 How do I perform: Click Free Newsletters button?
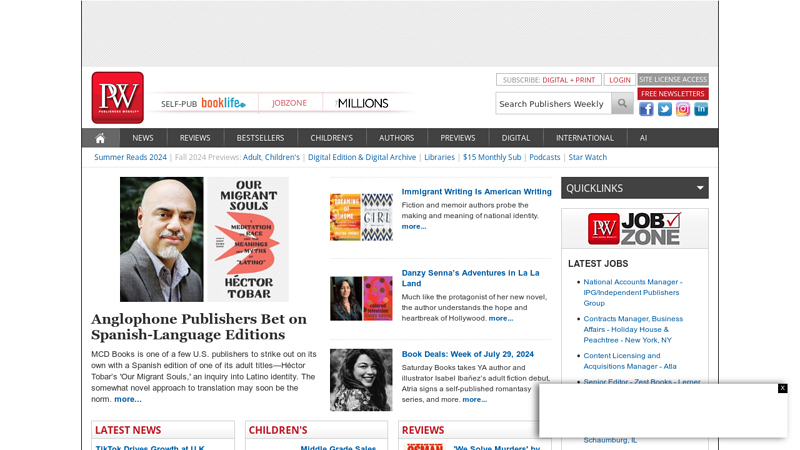(673, 94)
